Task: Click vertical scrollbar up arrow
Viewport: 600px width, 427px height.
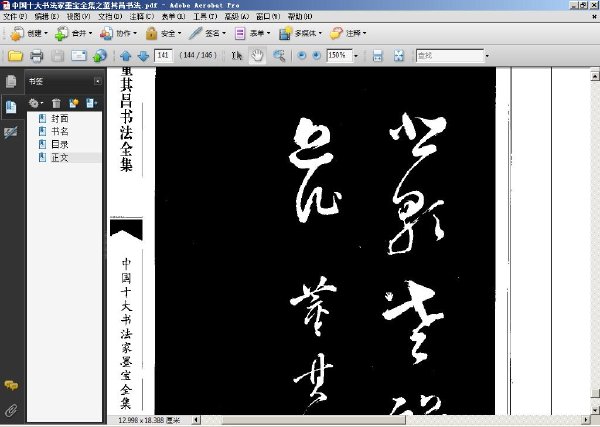Action: point(595,76)
